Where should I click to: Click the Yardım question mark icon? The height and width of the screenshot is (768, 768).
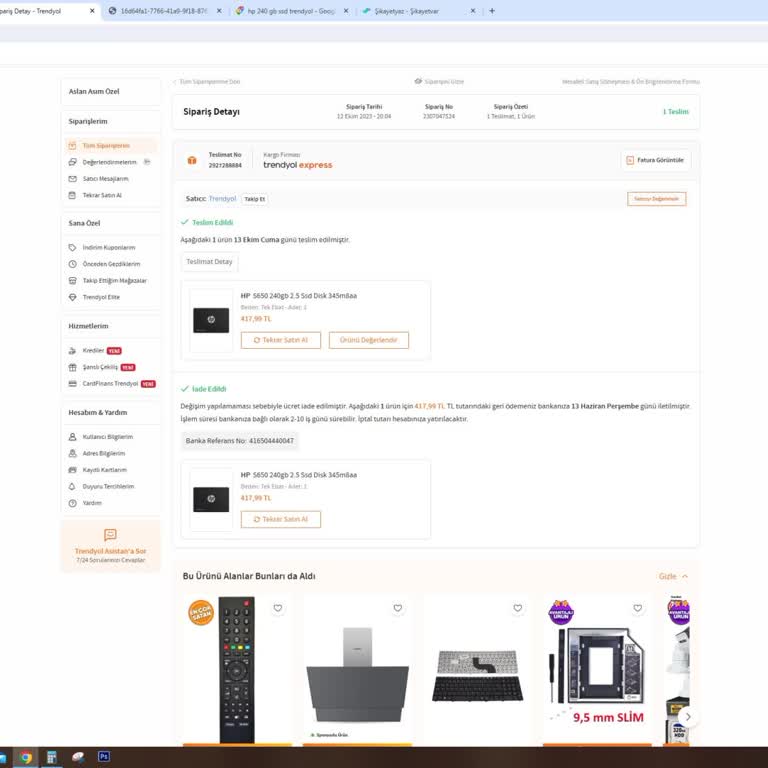click(x=72, y=503)
